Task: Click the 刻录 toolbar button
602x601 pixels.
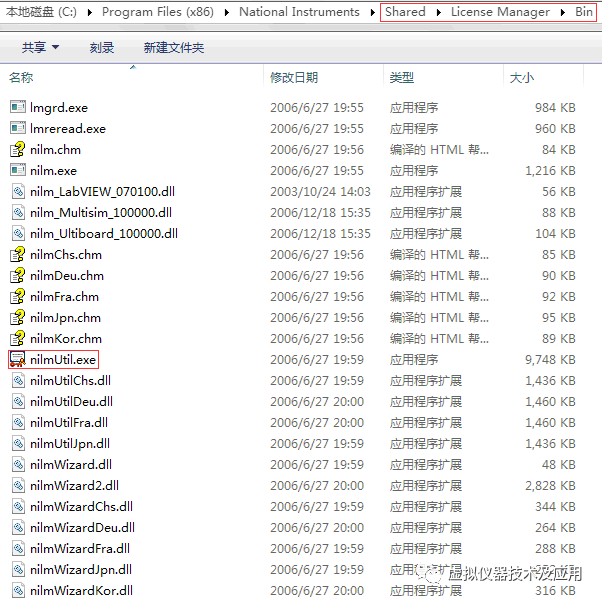Action: pyautogui.click(x=102, y=47)
